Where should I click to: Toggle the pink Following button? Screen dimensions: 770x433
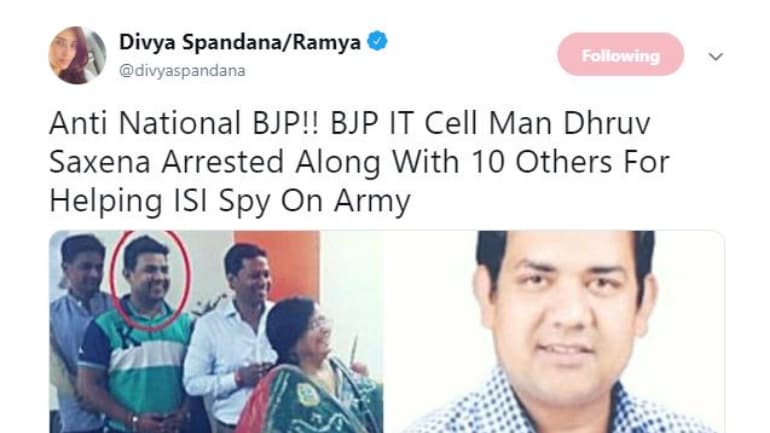[620, 54]
